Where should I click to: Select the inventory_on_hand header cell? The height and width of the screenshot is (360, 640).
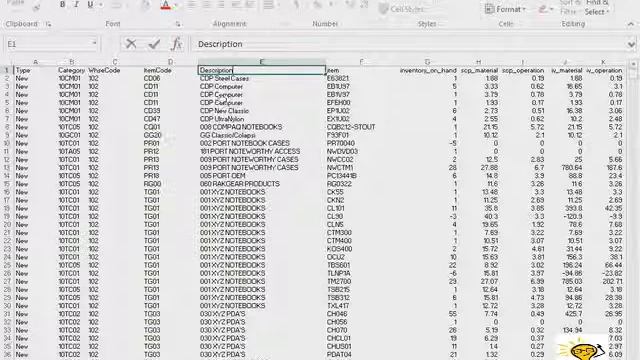pos(427,70)
